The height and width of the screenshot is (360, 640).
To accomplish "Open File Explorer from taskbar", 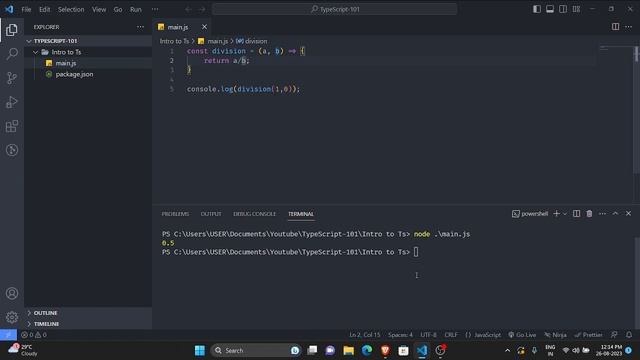I will tap(349, 350).
